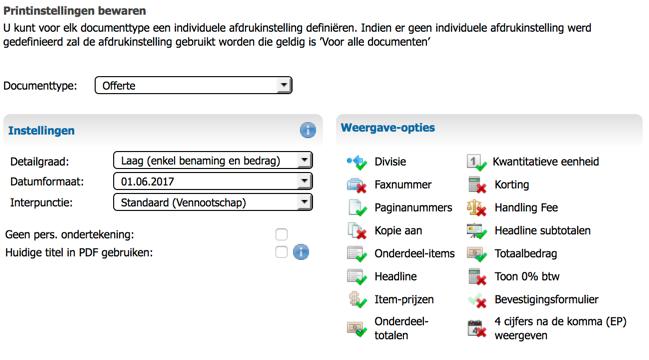
Task: Toggle the Toon 0% btw icon
Action: click(x=476, y=277)
